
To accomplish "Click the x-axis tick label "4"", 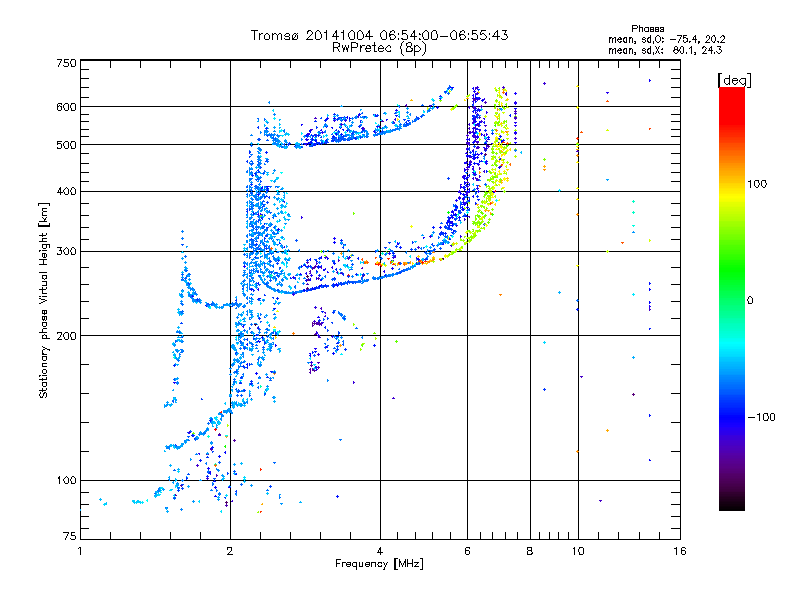I will [x=380, y=551].
